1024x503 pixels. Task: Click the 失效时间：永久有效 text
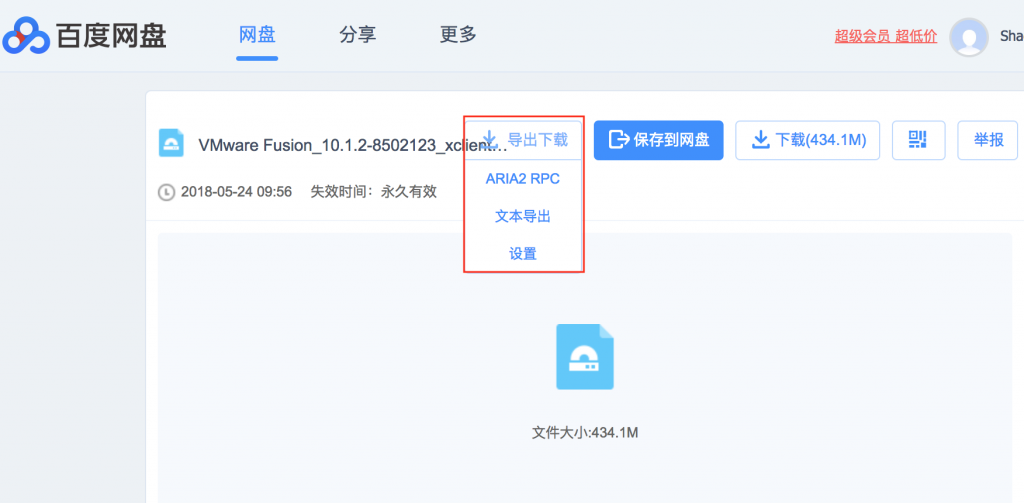coord(373,192)
